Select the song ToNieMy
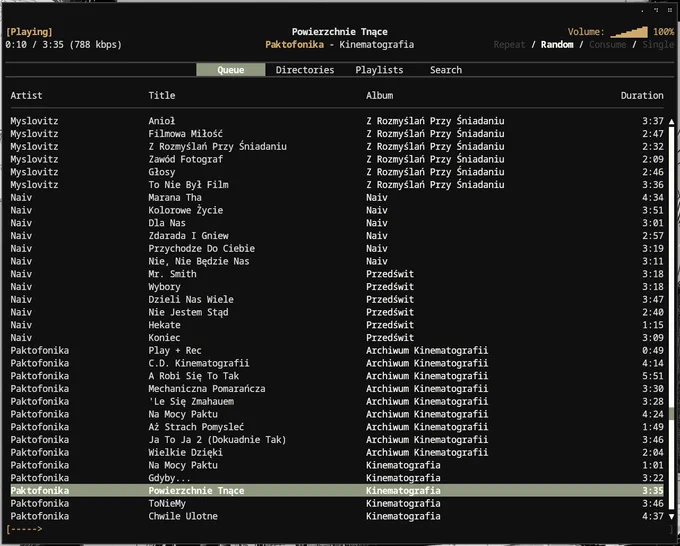 (x=337, y=503)
